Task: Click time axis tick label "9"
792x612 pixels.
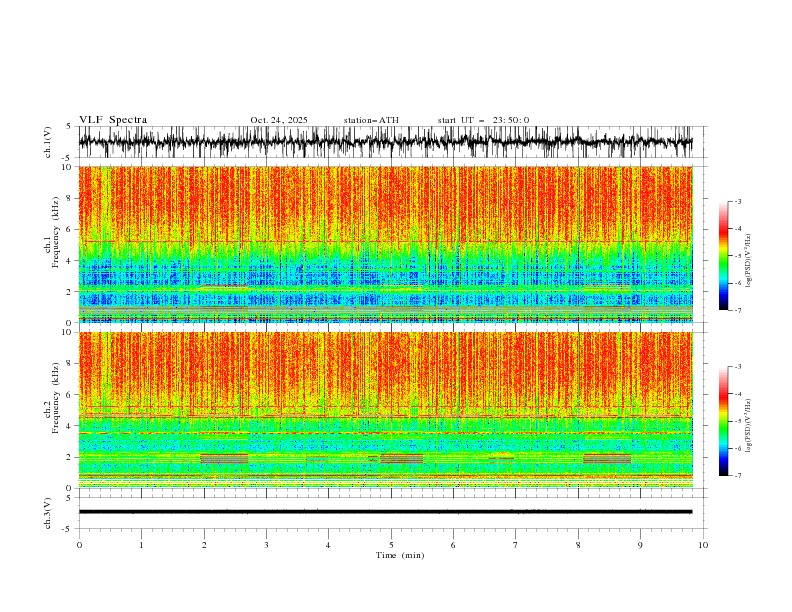Action: (640, 545)
